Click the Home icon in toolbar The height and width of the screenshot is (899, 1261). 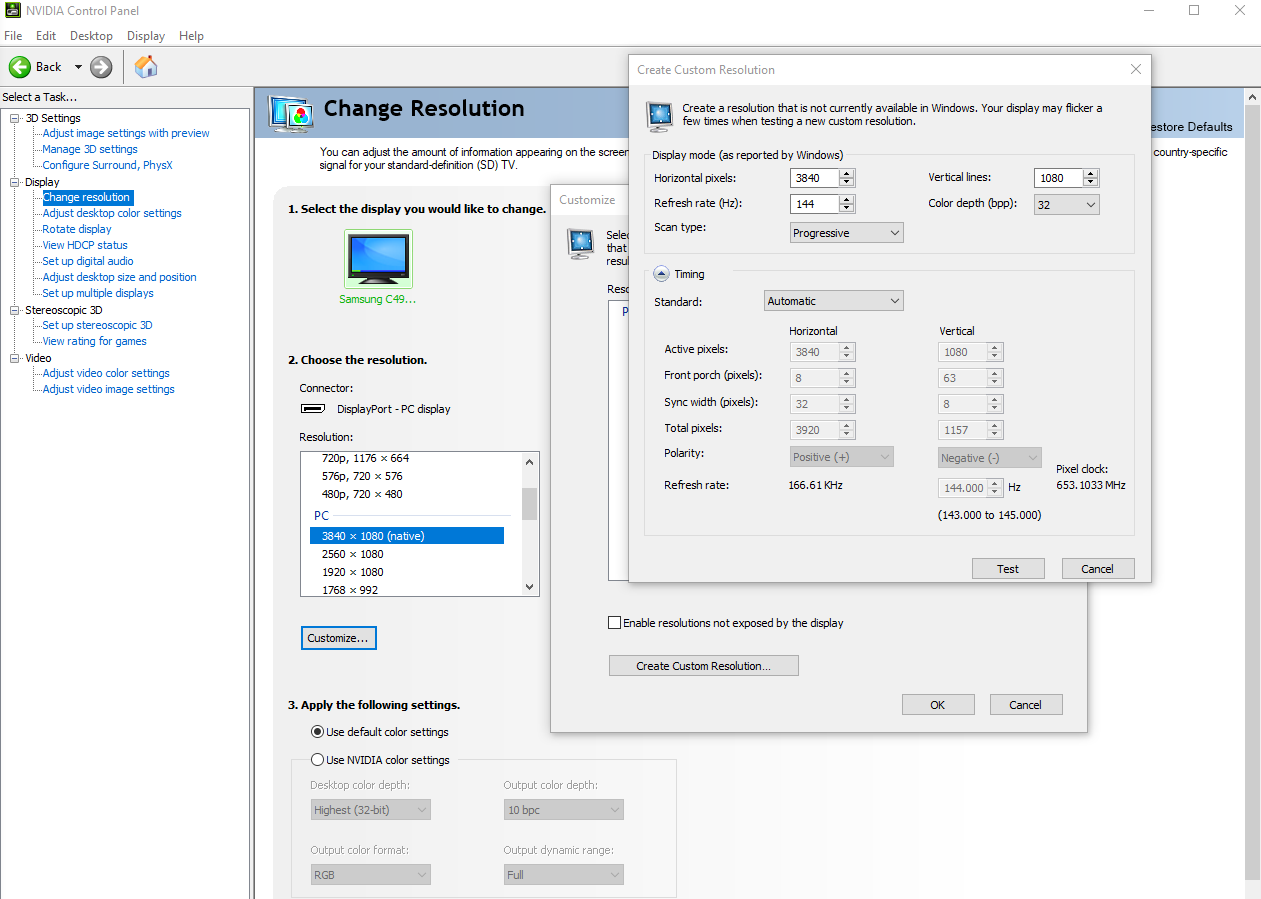(146, 67)
